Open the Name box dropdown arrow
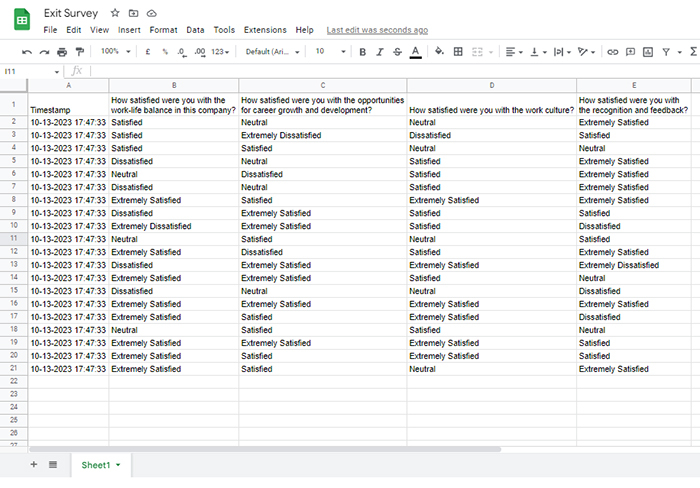The width and height of the screenshot is (700, 488). pos(57,71)
